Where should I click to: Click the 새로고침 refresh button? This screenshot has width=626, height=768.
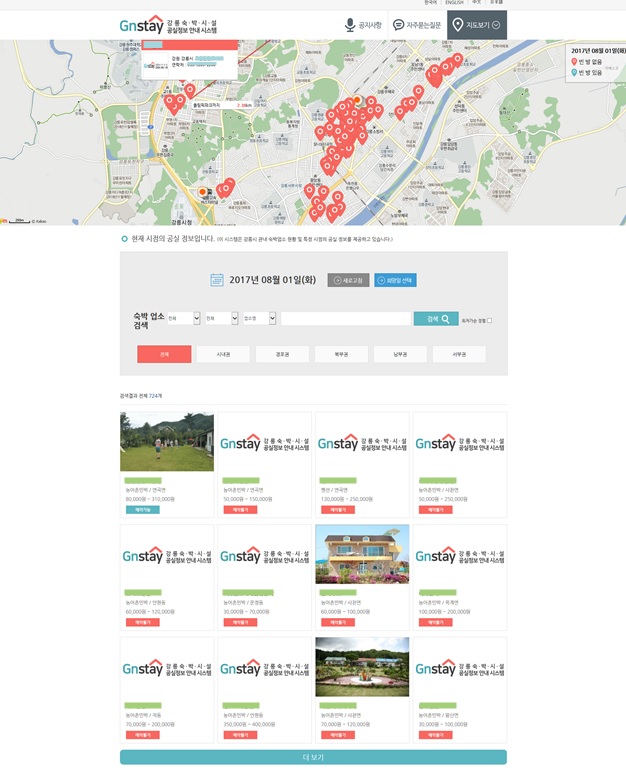(x=348, y=280)
